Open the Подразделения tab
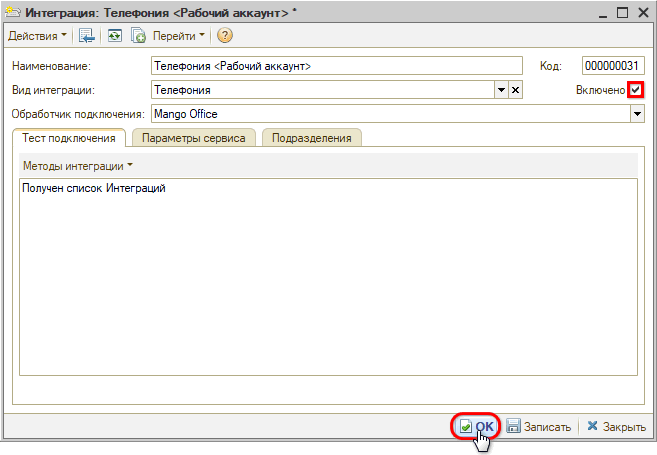 tap(311, 138)
